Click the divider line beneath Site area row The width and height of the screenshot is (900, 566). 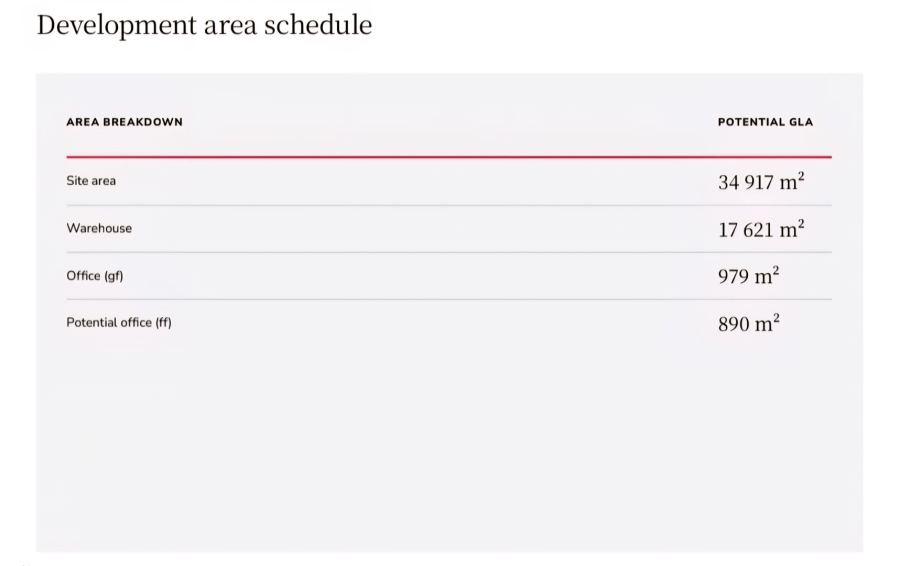click(449, 205)
